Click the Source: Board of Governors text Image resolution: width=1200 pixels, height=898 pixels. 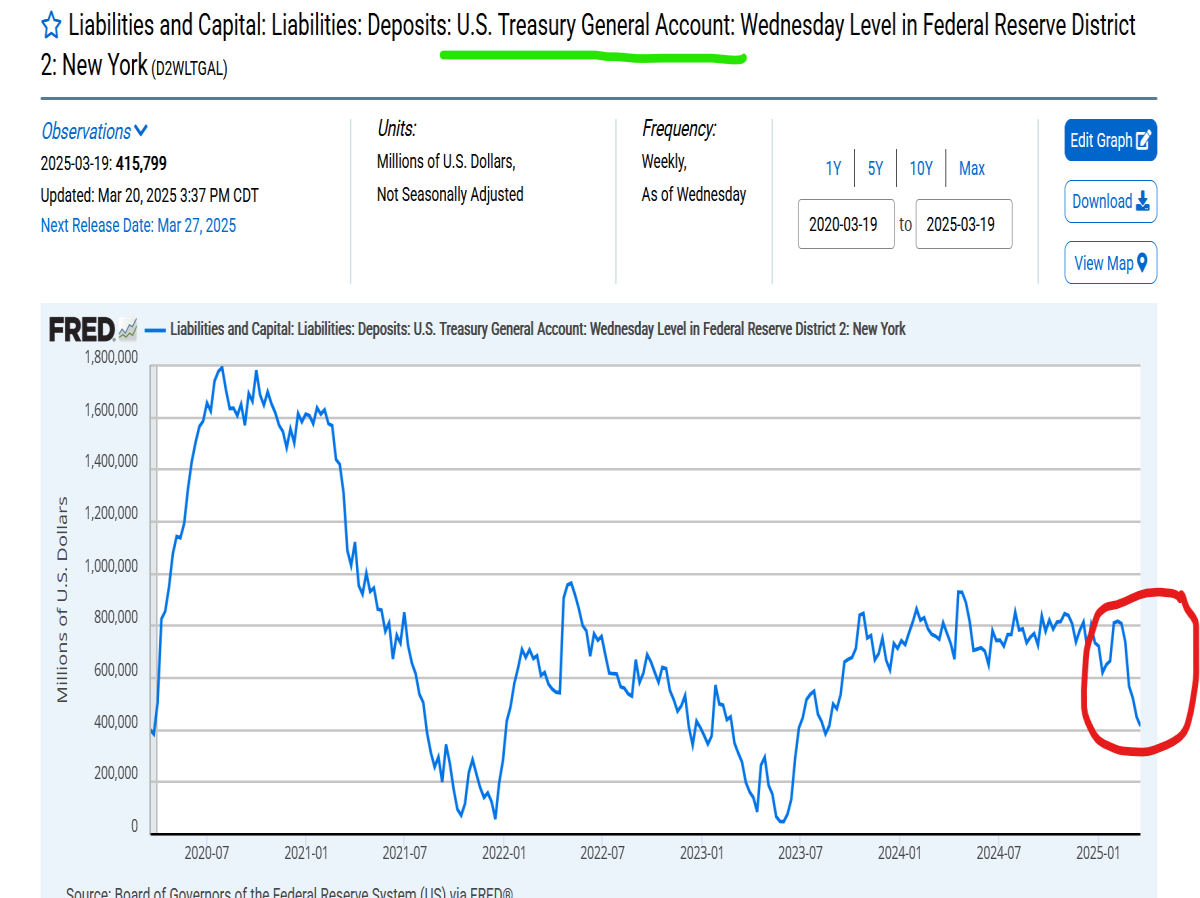point(290,892)
